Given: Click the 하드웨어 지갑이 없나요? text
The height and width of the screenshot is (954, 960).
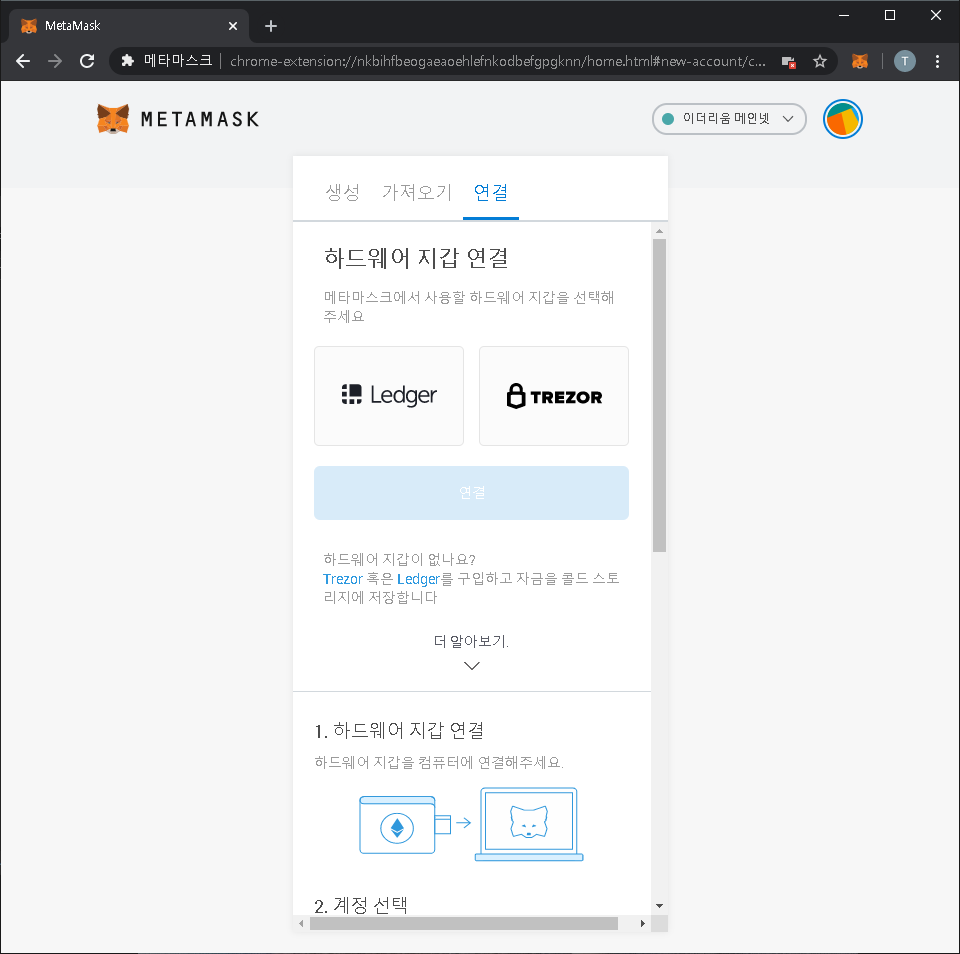Looking at the screenshot, I should [x=399, y=559].
